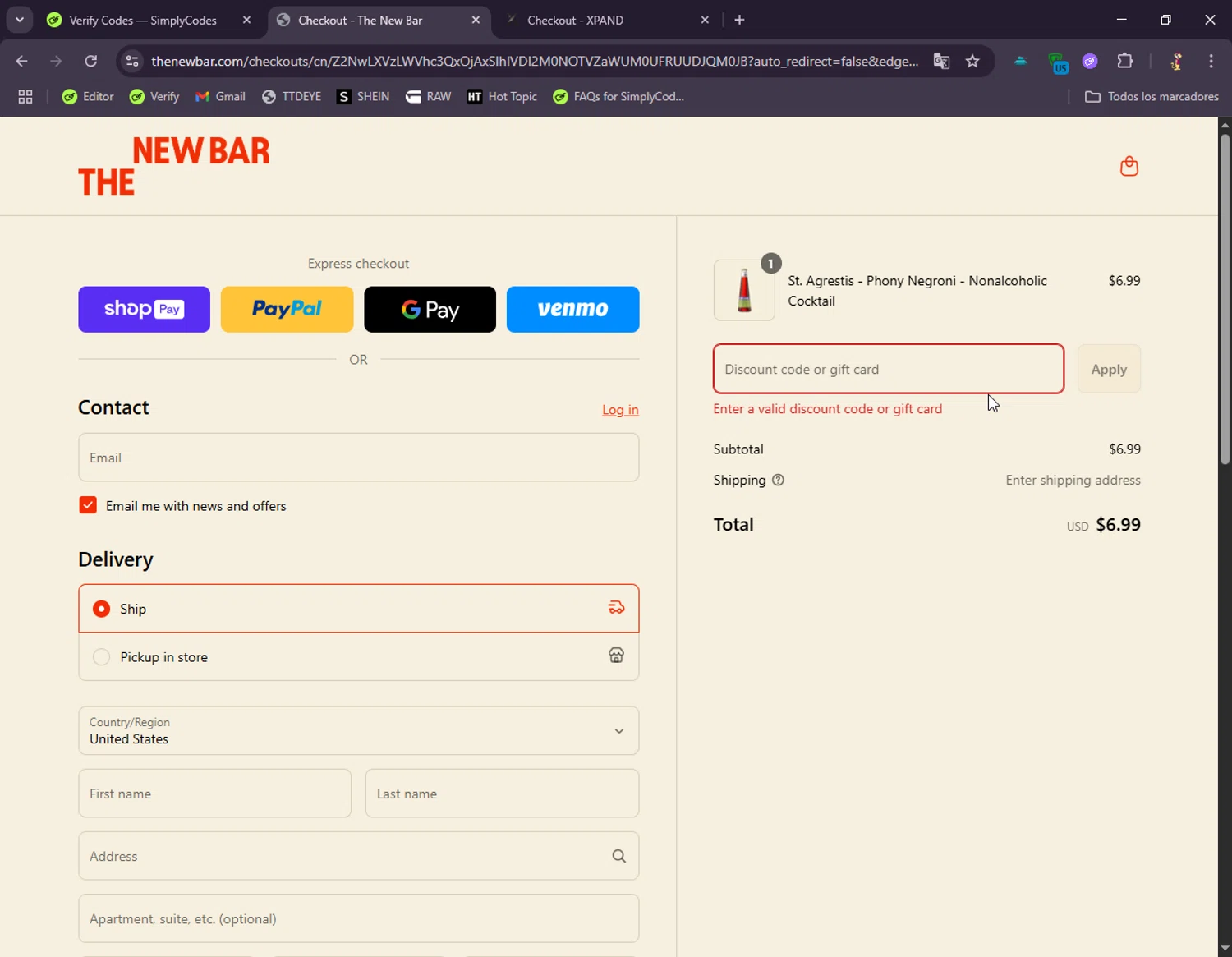The image size is (1232, 957).
Task: Focus the Email input field
Action: [x=358, y=458]
